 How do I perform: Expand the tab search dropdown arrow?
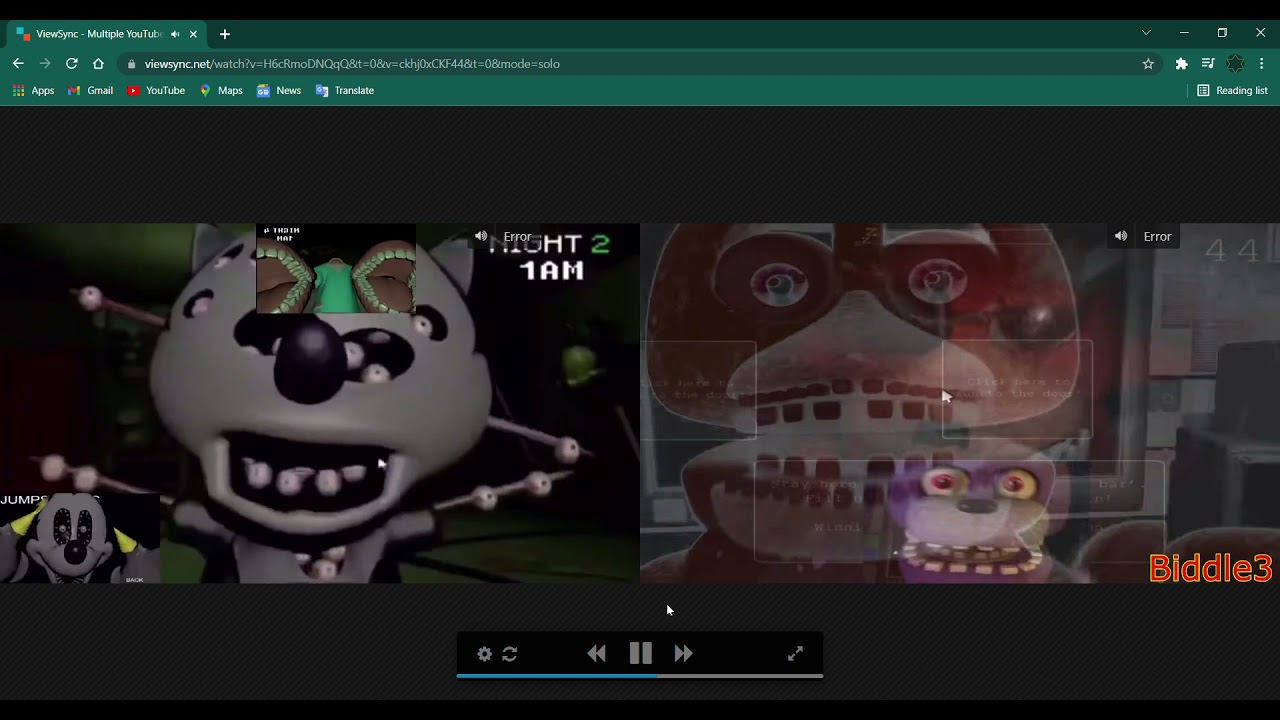click(1146, 33)
